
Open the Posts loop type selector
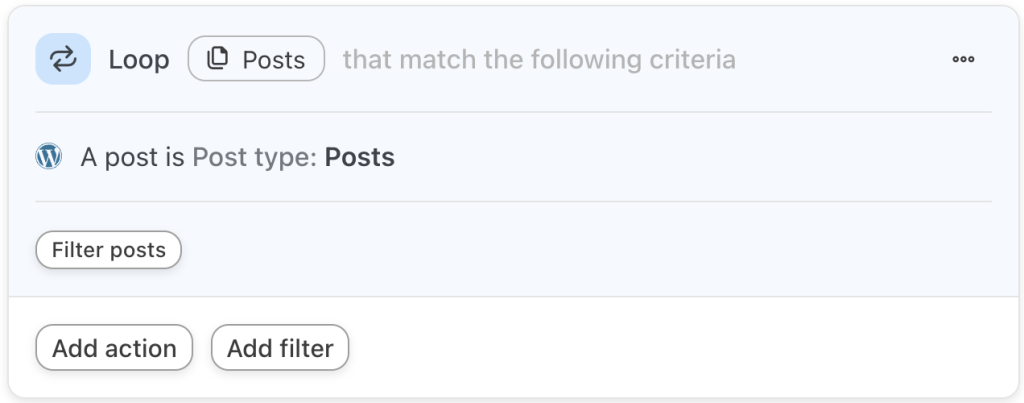(x=256, y=59)
